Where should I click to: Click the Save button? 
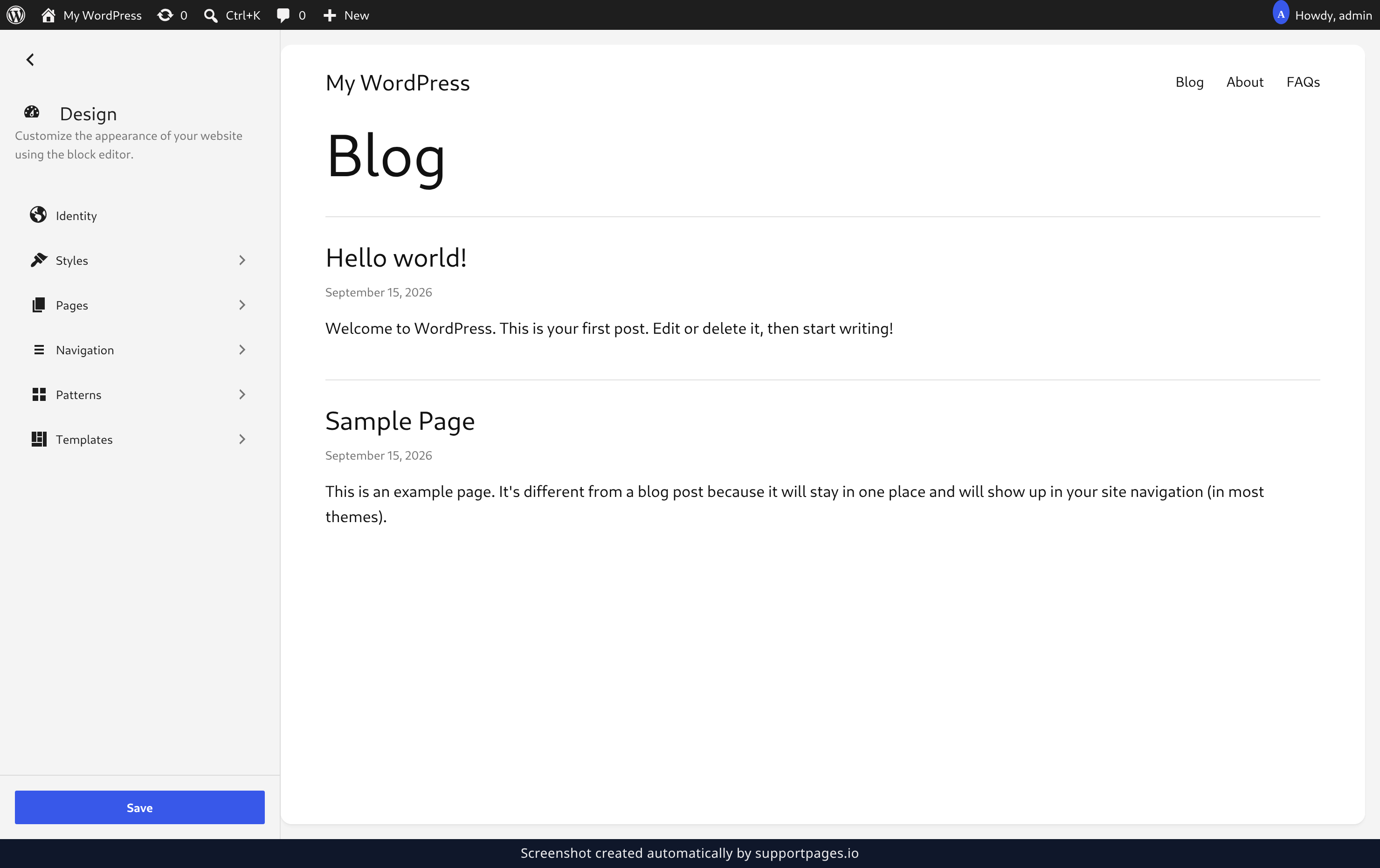click(140, 807)
